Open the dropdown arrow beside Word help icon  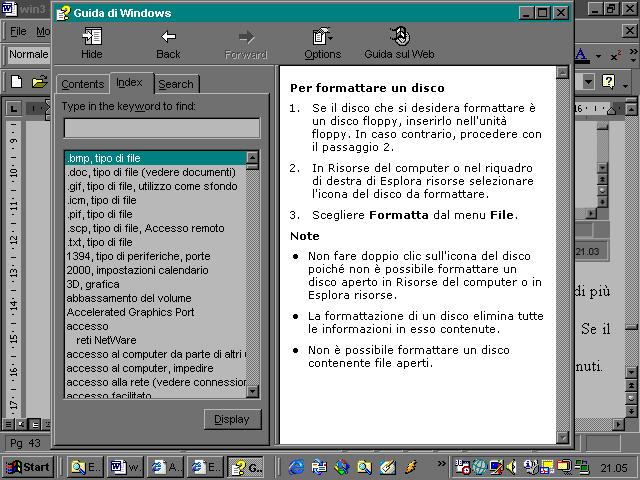[x=626, y=85]
